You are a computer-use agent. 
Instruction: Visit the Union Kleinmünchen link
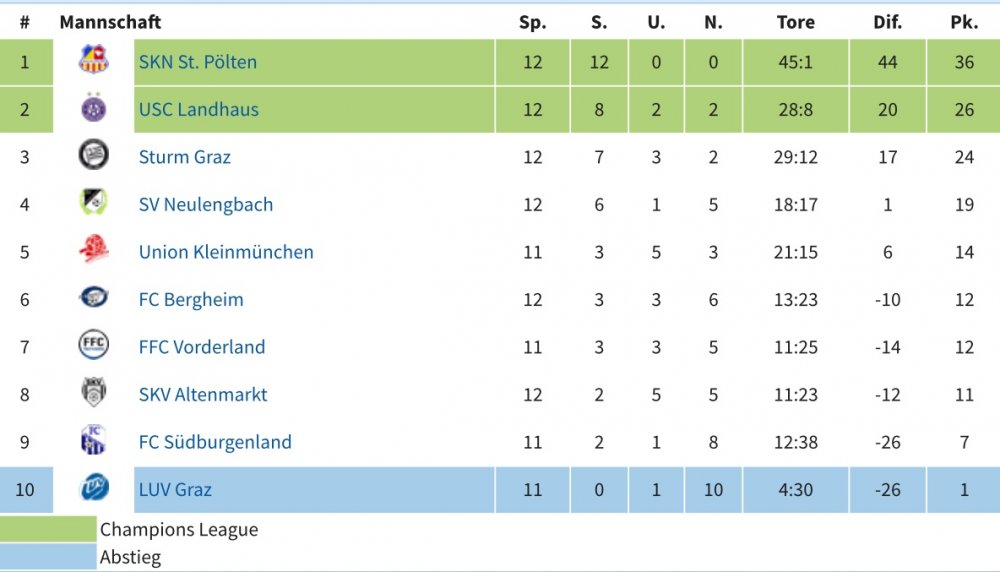pos(226,252)
